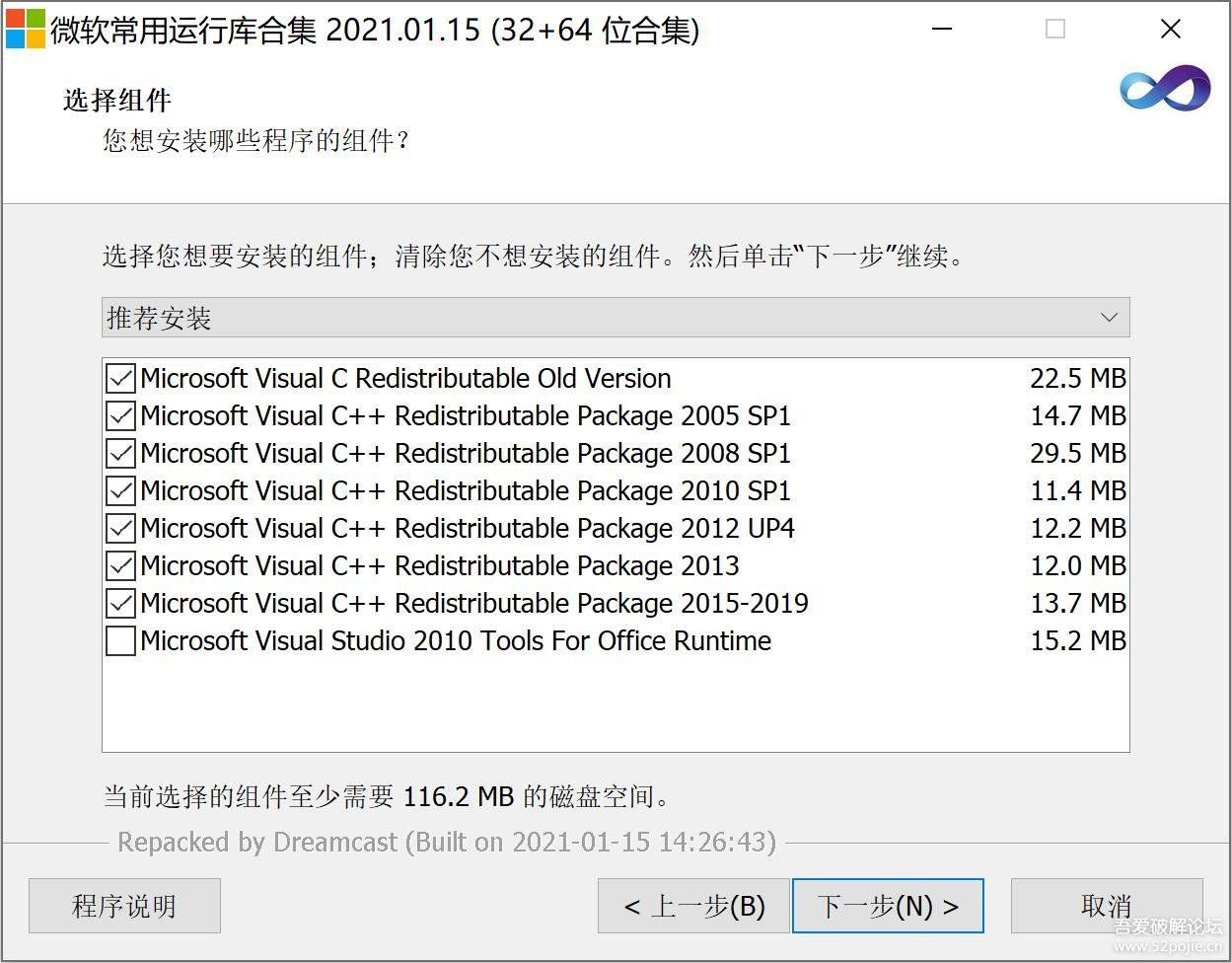Uncheck Visual C Redistributable Old Version

coord(120,379)
